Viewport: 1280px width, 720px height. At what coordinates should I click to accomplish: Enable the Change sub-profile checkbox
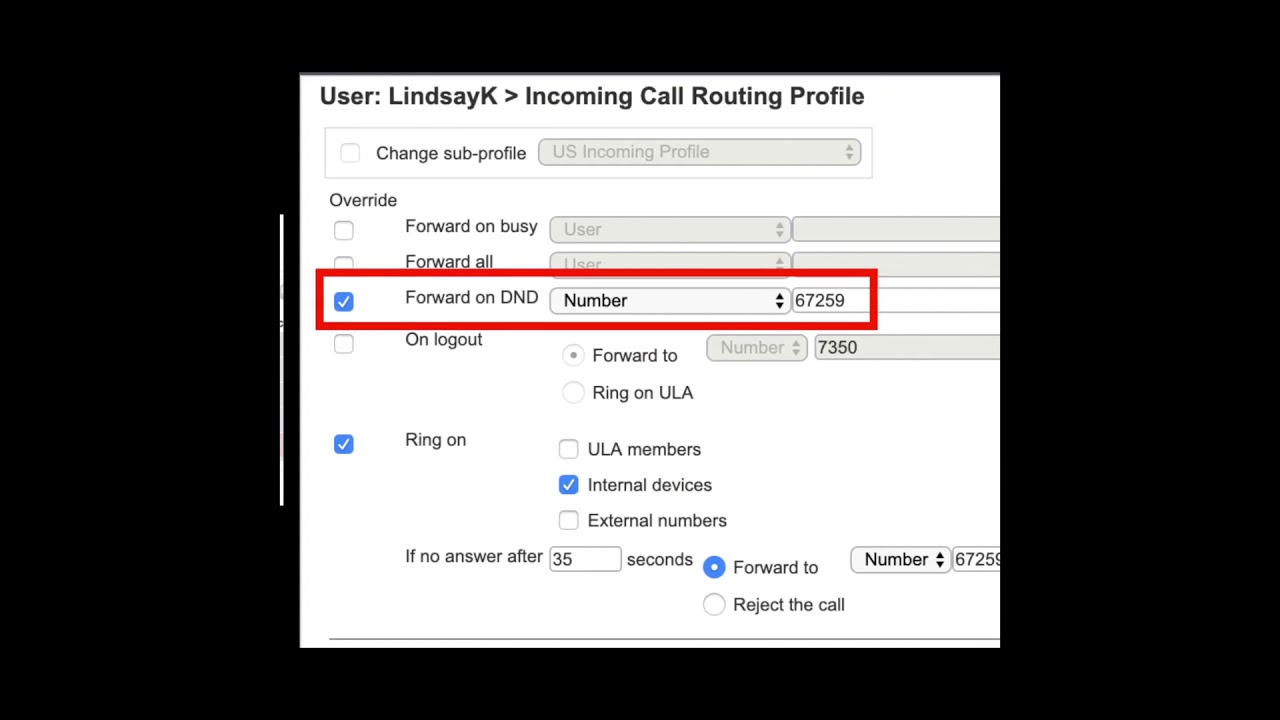(349, 153)
